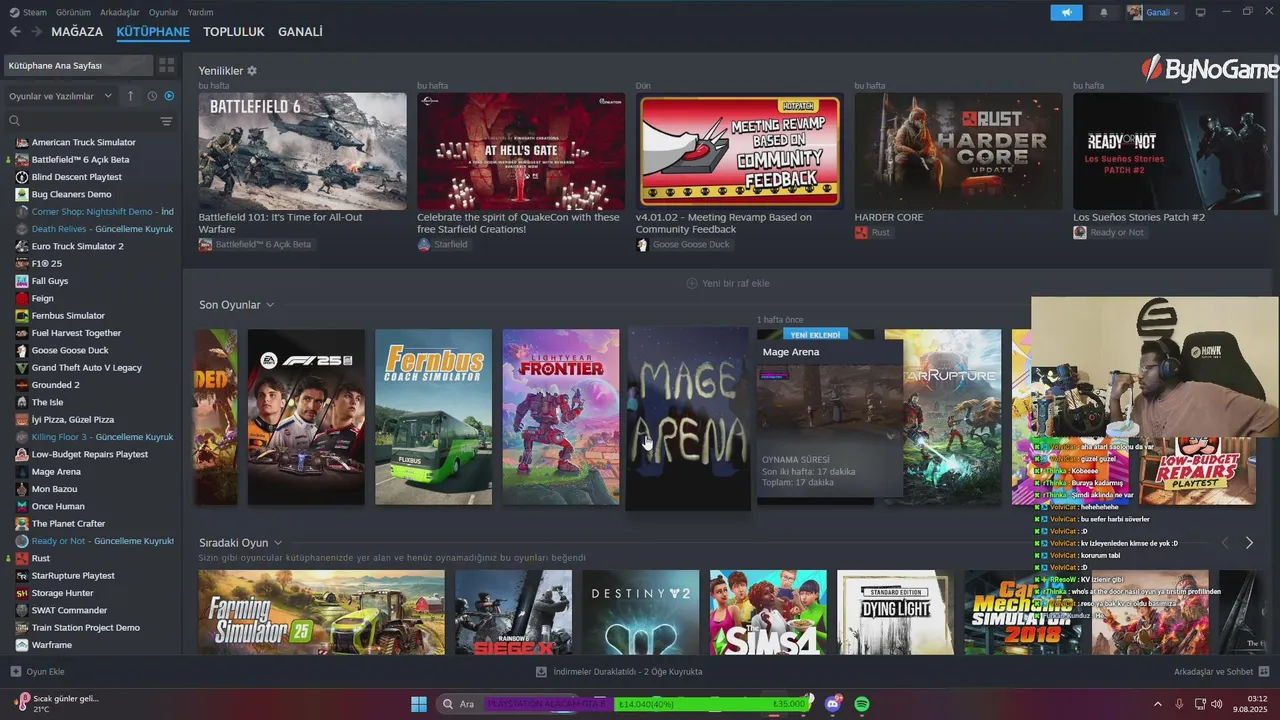The width and height of the screenshot is (1280, 720).
Task: Sort library with the up arrow
Action: 130,96
